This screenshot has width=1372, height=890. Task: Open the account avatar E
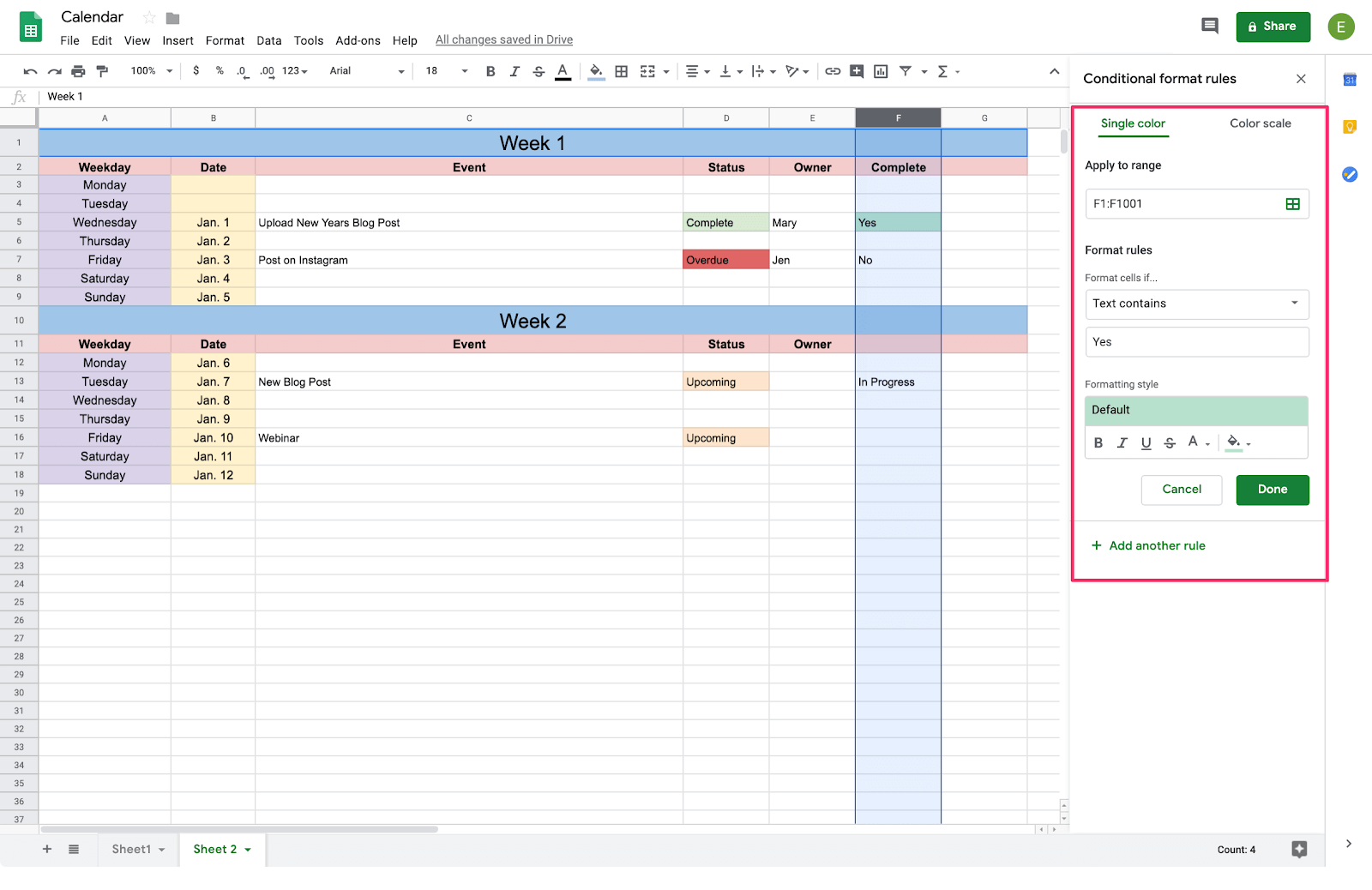pos(1341,27)
